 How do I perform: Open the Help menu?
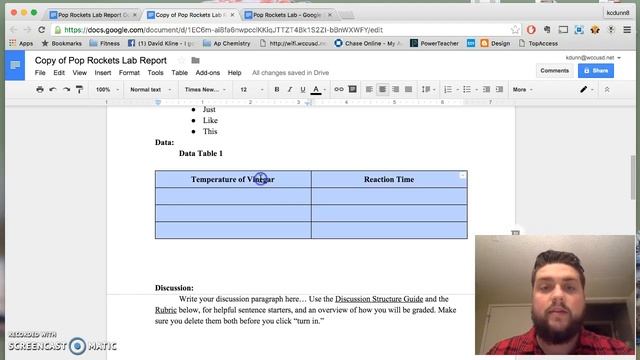coord(234,73)
